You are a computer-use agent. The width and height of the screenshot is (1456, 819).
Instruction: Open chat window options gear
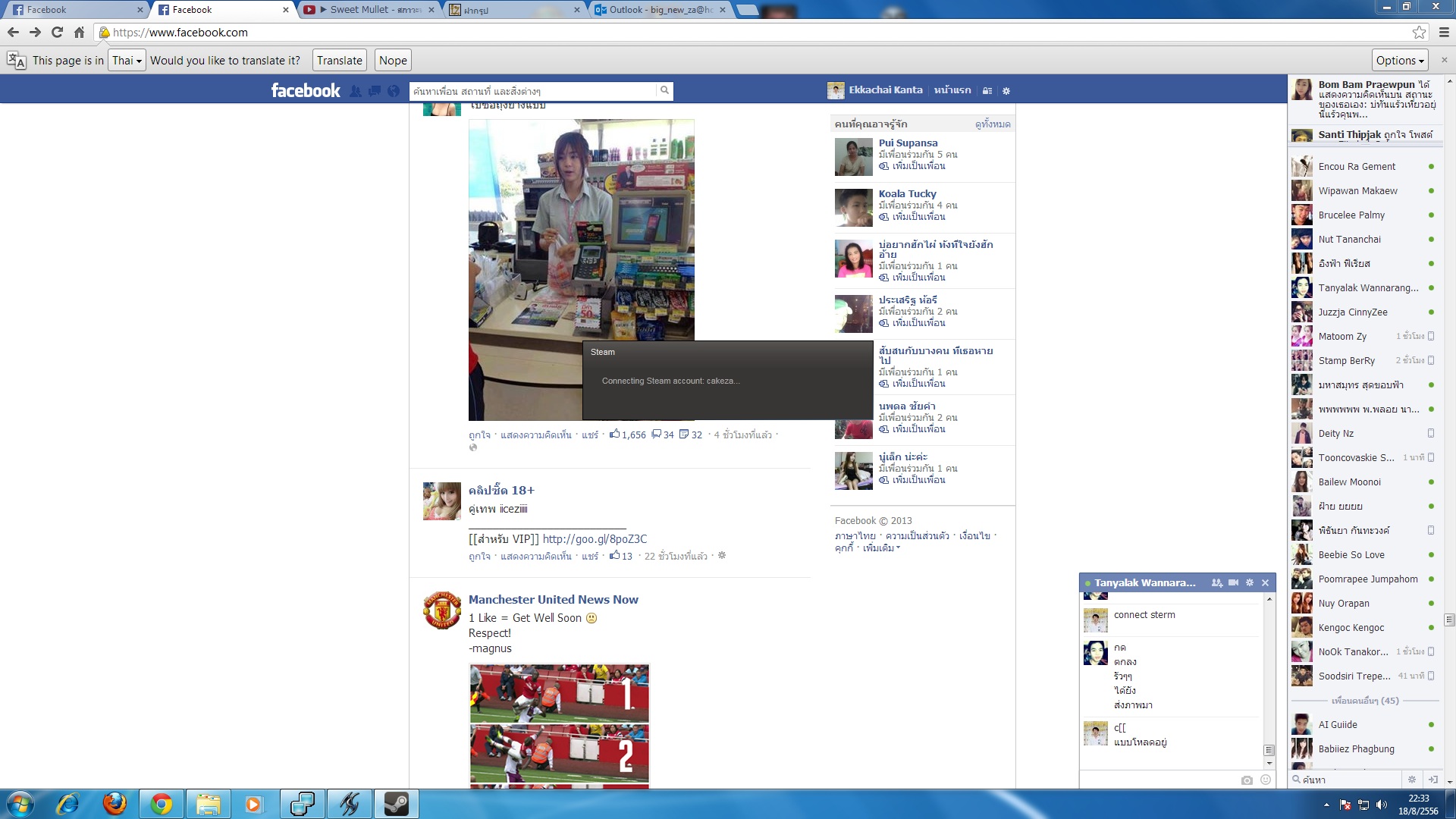(1250, 582)
